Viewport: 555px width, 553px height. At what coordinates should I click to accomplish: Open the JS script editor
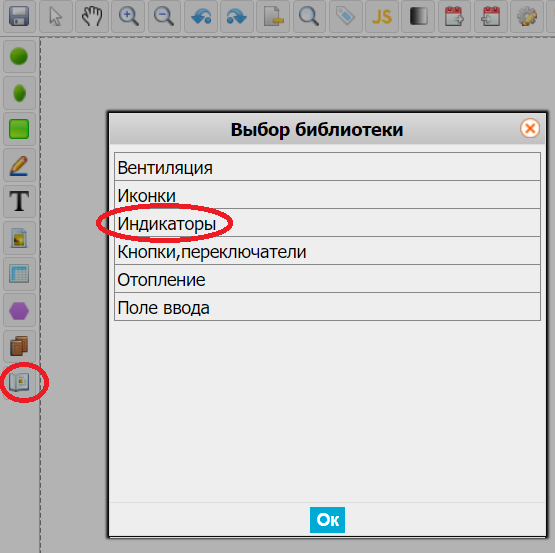pyautogui.click(x=382, y=16)
